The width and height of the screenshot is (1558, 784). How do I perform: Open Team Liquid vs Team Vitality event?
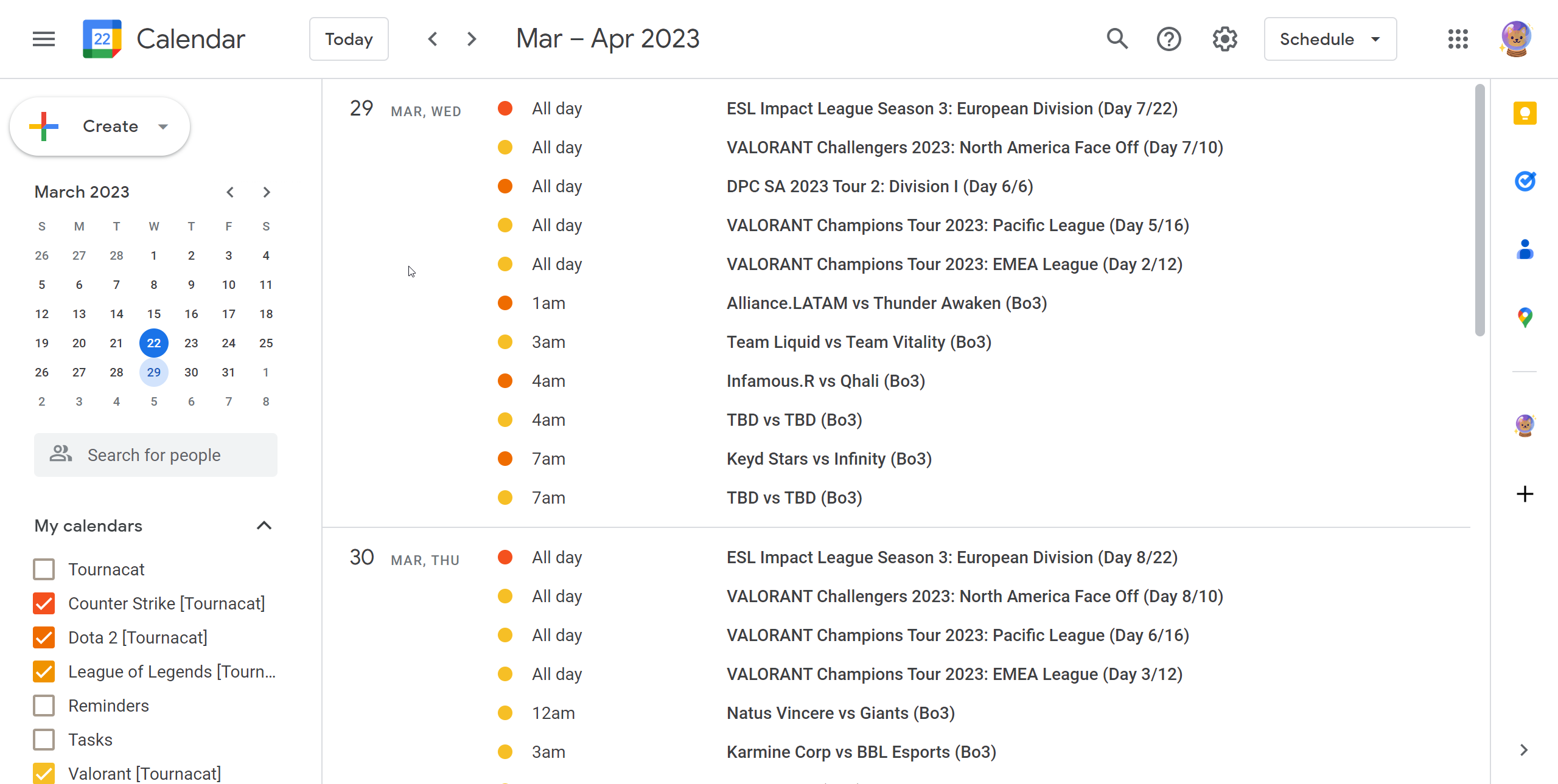click(859, 342)
